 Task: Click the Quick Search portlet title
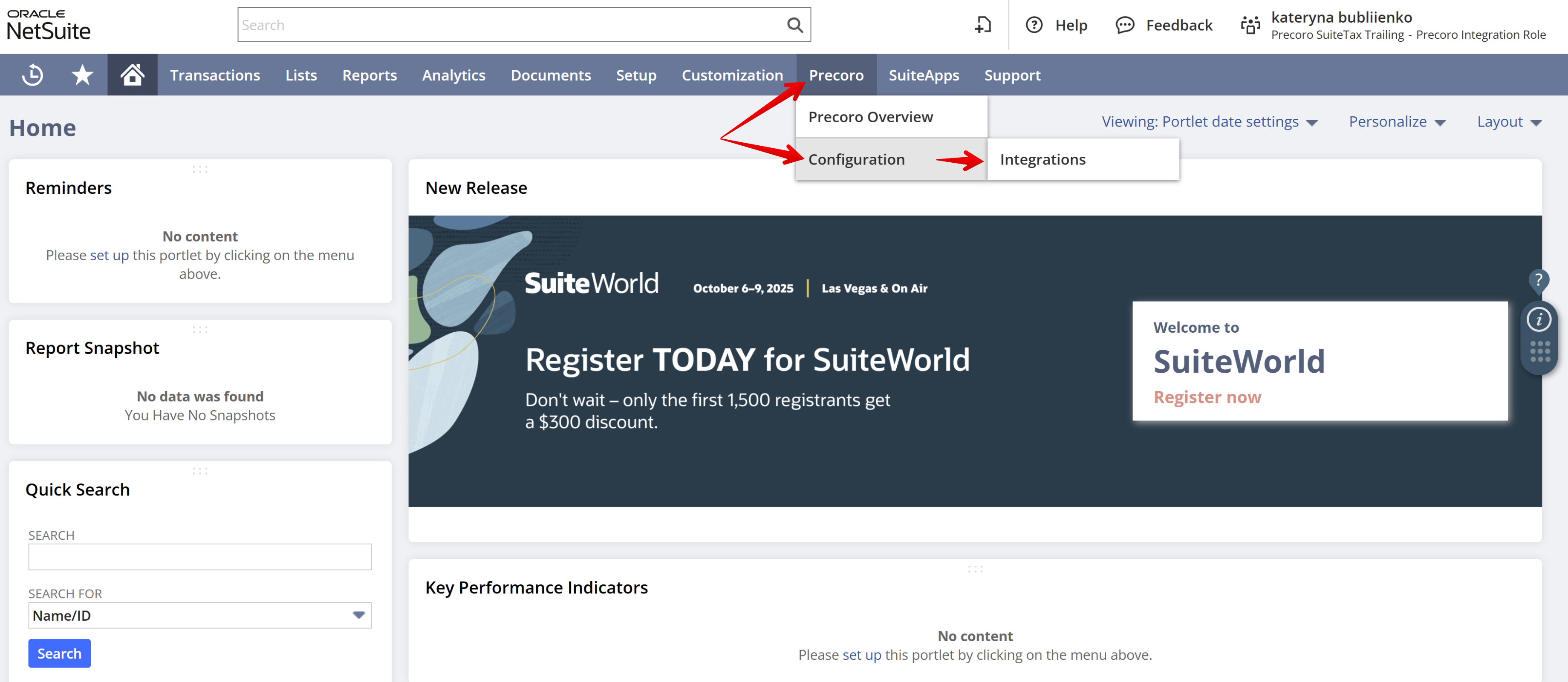[77, 490]
